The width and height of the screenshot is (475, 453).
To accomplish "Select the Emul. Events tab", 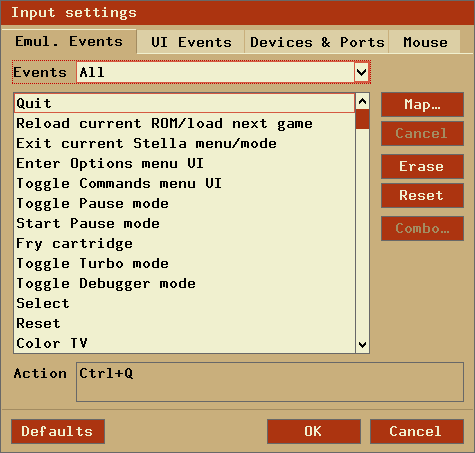I will (69, 42).
